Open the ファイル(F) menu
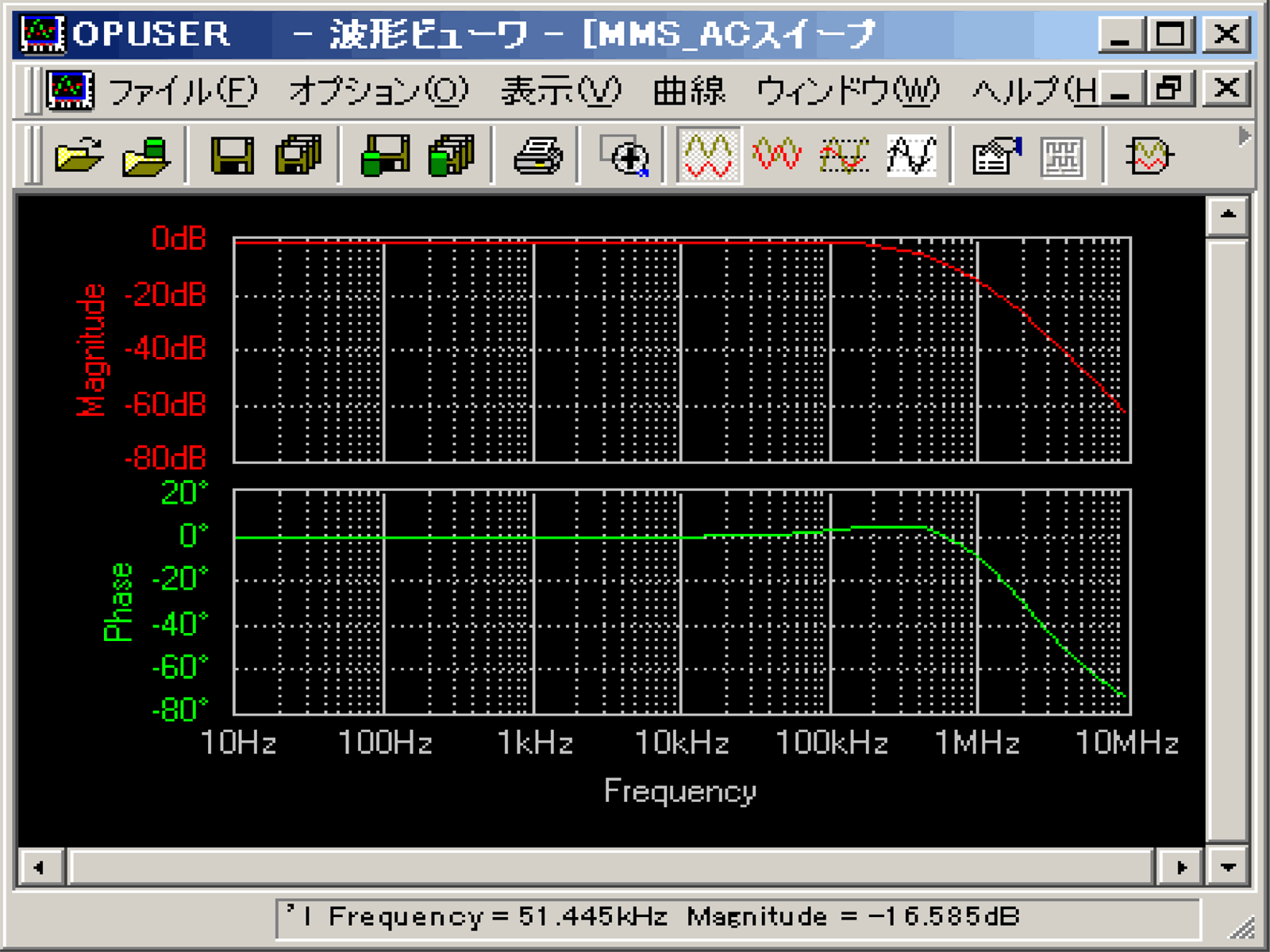The width and height of the screenshot is (1270, 952). (x=183, y=91)
